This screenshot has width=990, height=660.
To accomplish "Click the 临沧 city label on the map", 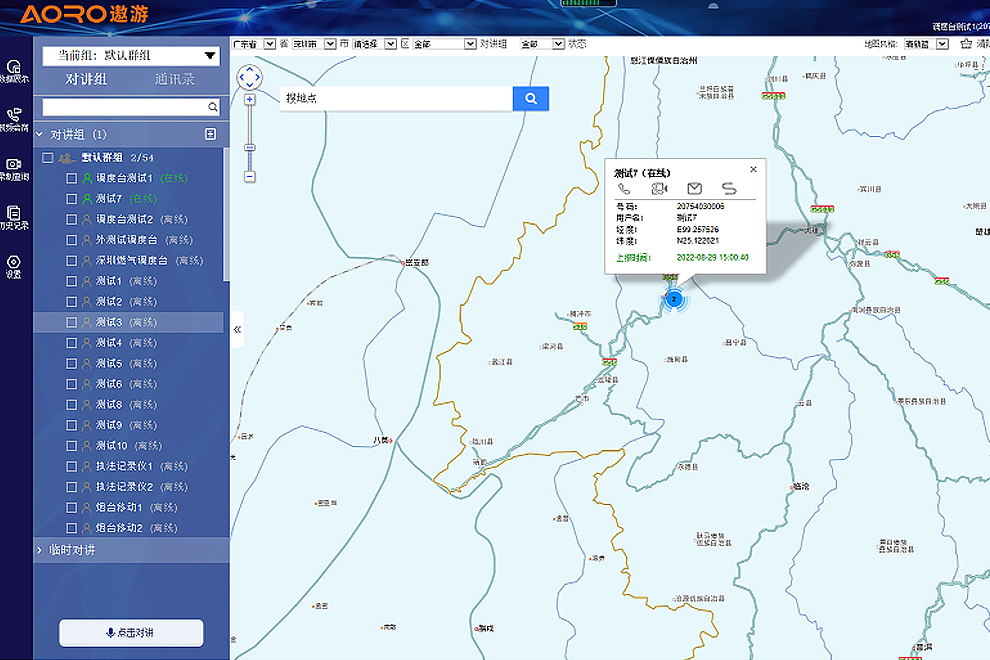I will [801, 486].
